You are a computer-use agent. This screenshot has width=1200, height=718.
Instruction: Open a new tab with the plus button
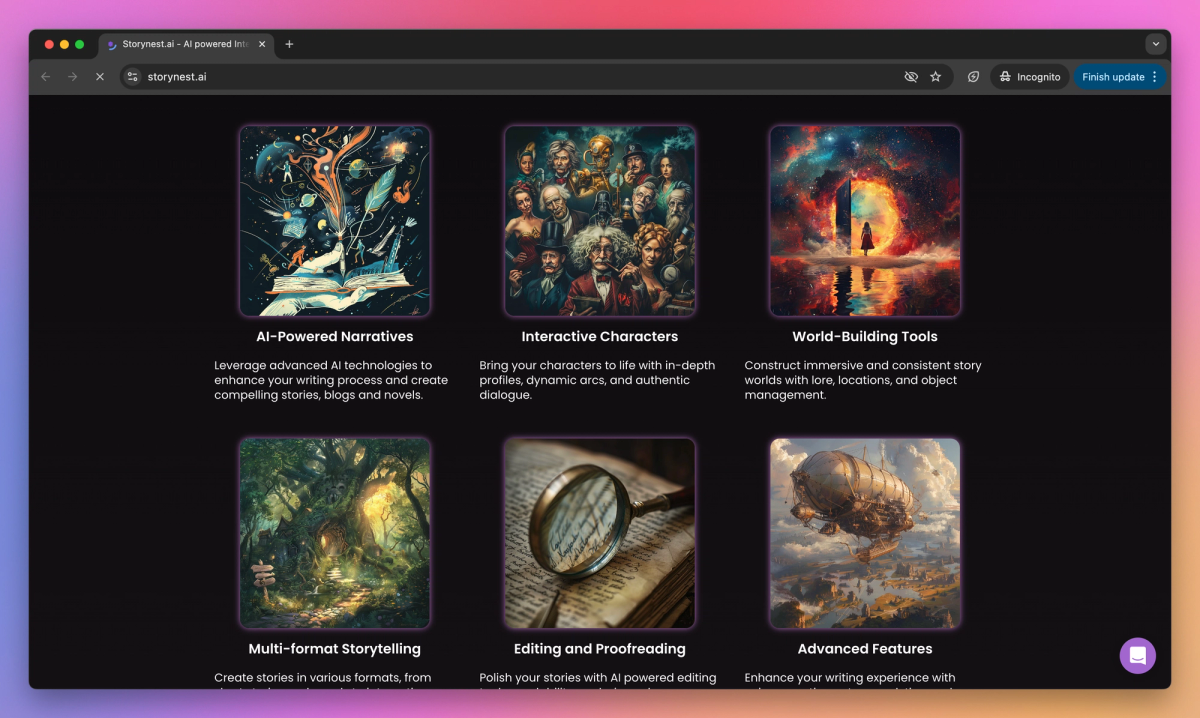[289, 44]
